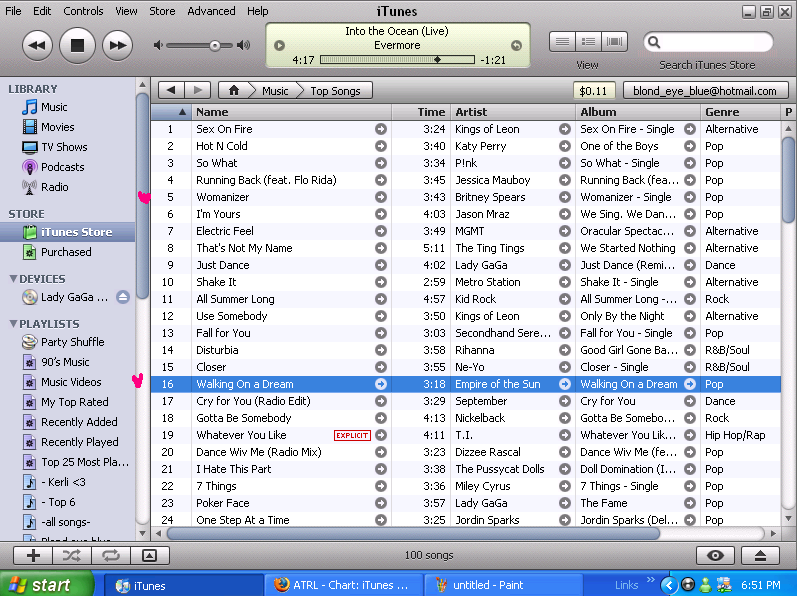Click the previous track rewind button
Image resolution: width=797 pixels, height=596 pixels.
pos(37,45)
